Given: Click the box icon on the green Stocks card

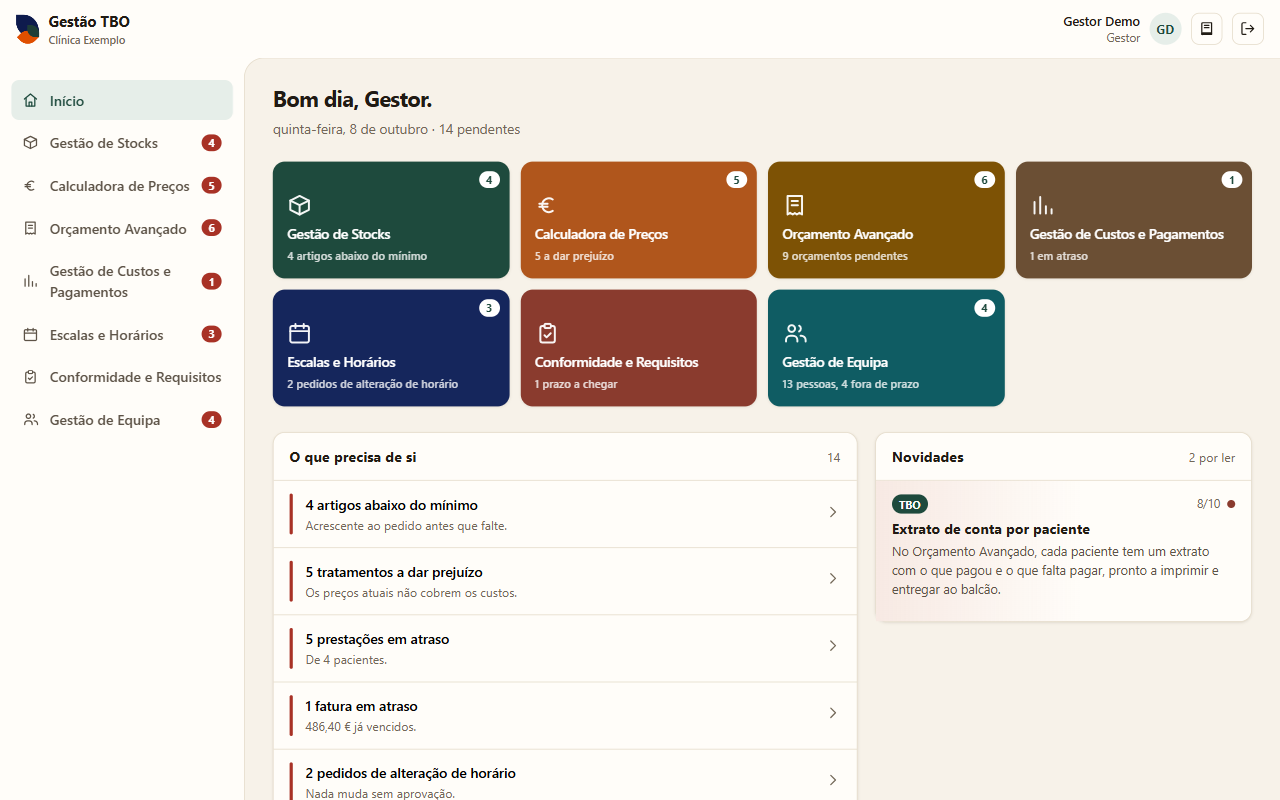Looking at the screenshot, I should [299, 205].
